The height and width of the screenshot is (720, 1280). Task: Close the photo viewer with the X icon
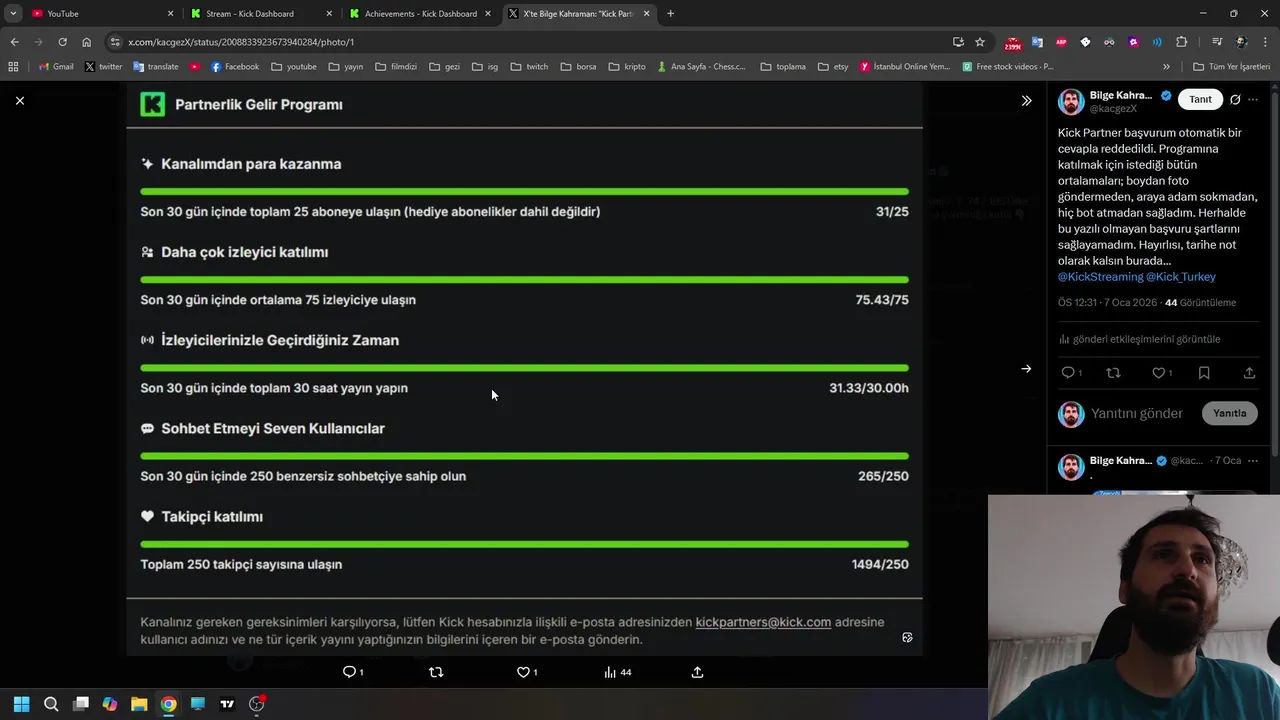[19, 100]
